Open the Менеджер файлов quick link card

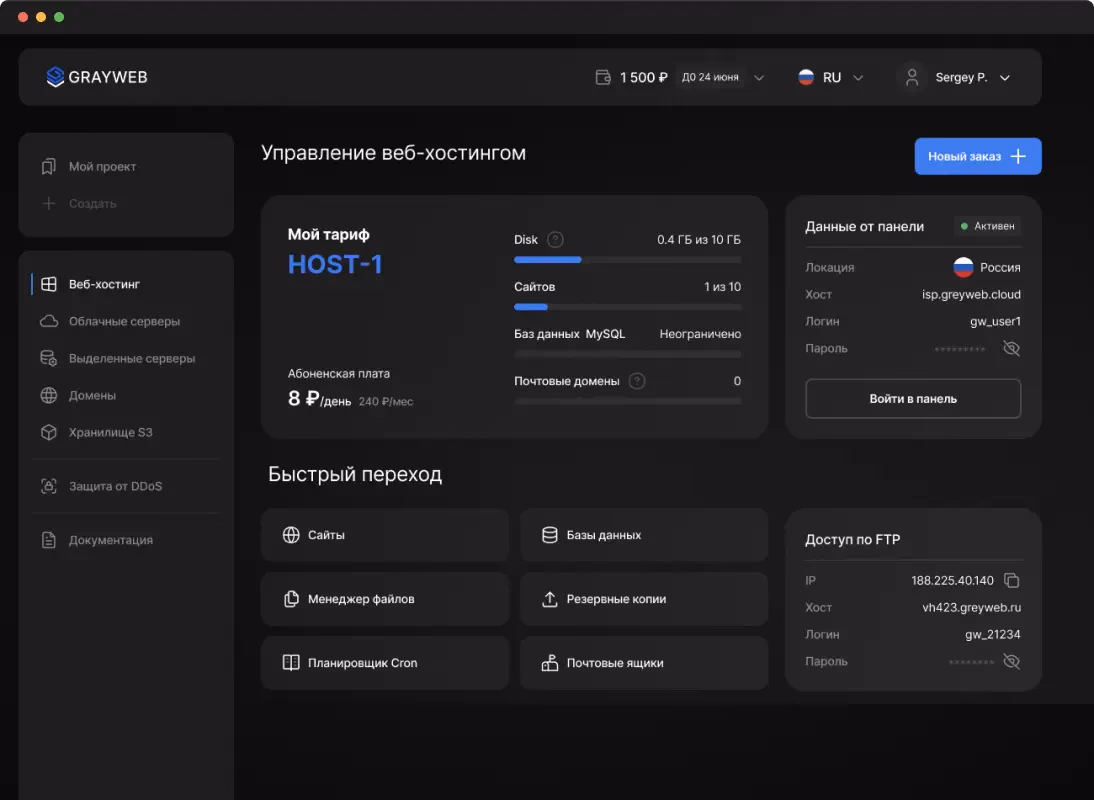[x=385, y=599]
